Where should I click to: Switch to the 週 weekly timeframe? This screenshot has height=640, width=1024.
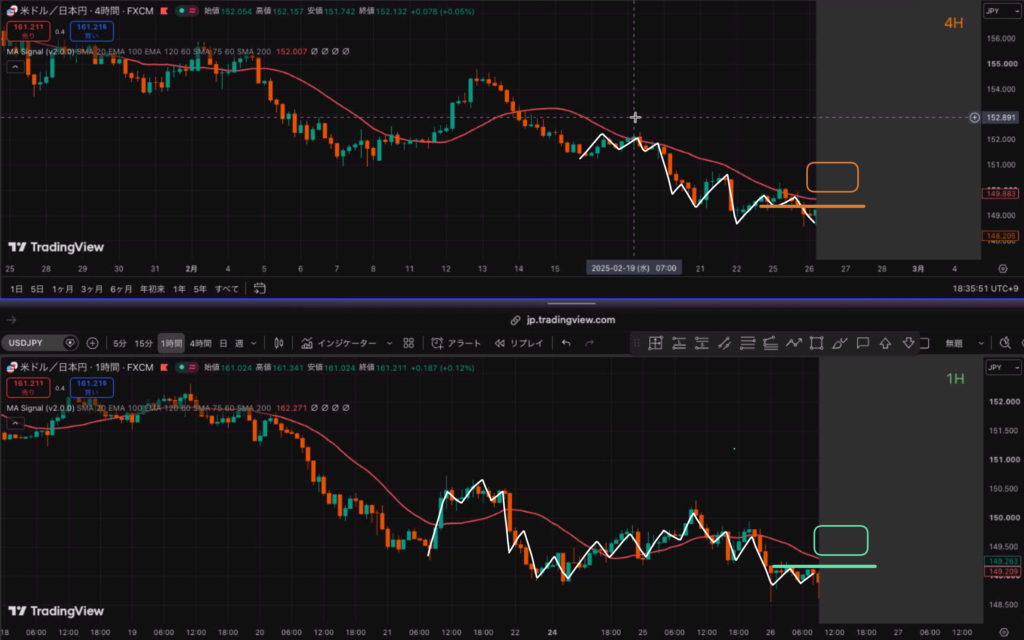239,343
